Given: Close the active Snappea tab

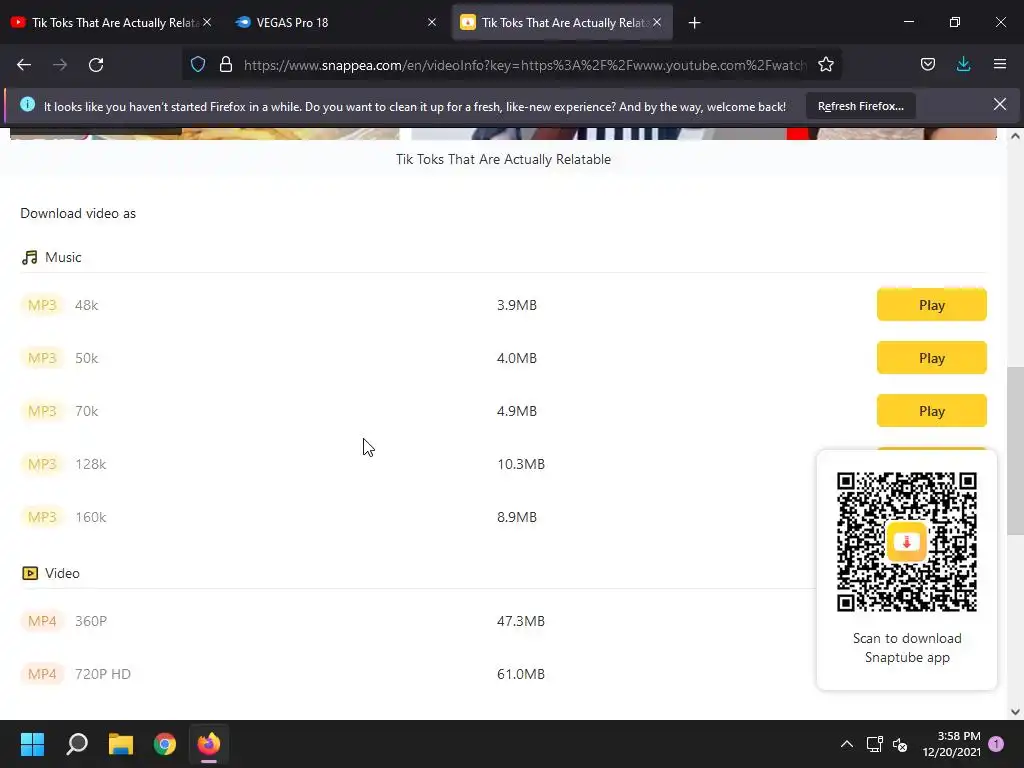Looking at the screenshot, I should 657,22.
